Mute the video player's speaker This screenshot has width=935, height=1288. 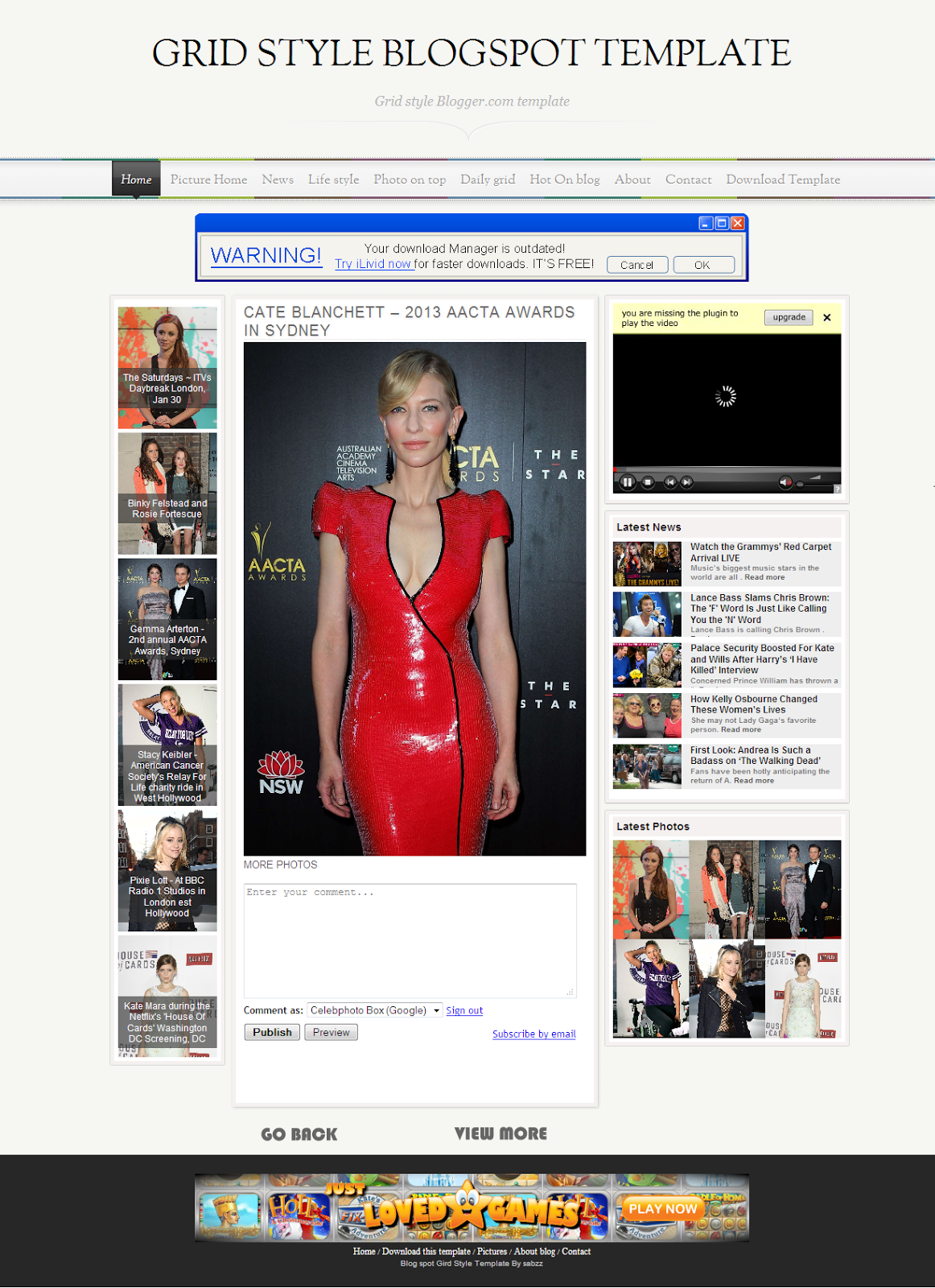click(785, 482)
